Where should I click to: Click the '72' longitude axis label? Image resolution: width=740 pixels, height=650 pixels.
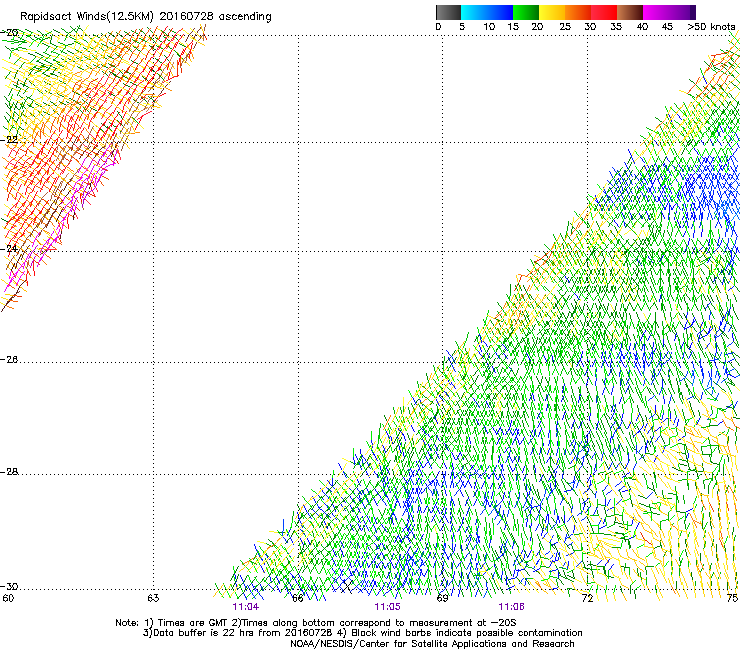[587, 599]
